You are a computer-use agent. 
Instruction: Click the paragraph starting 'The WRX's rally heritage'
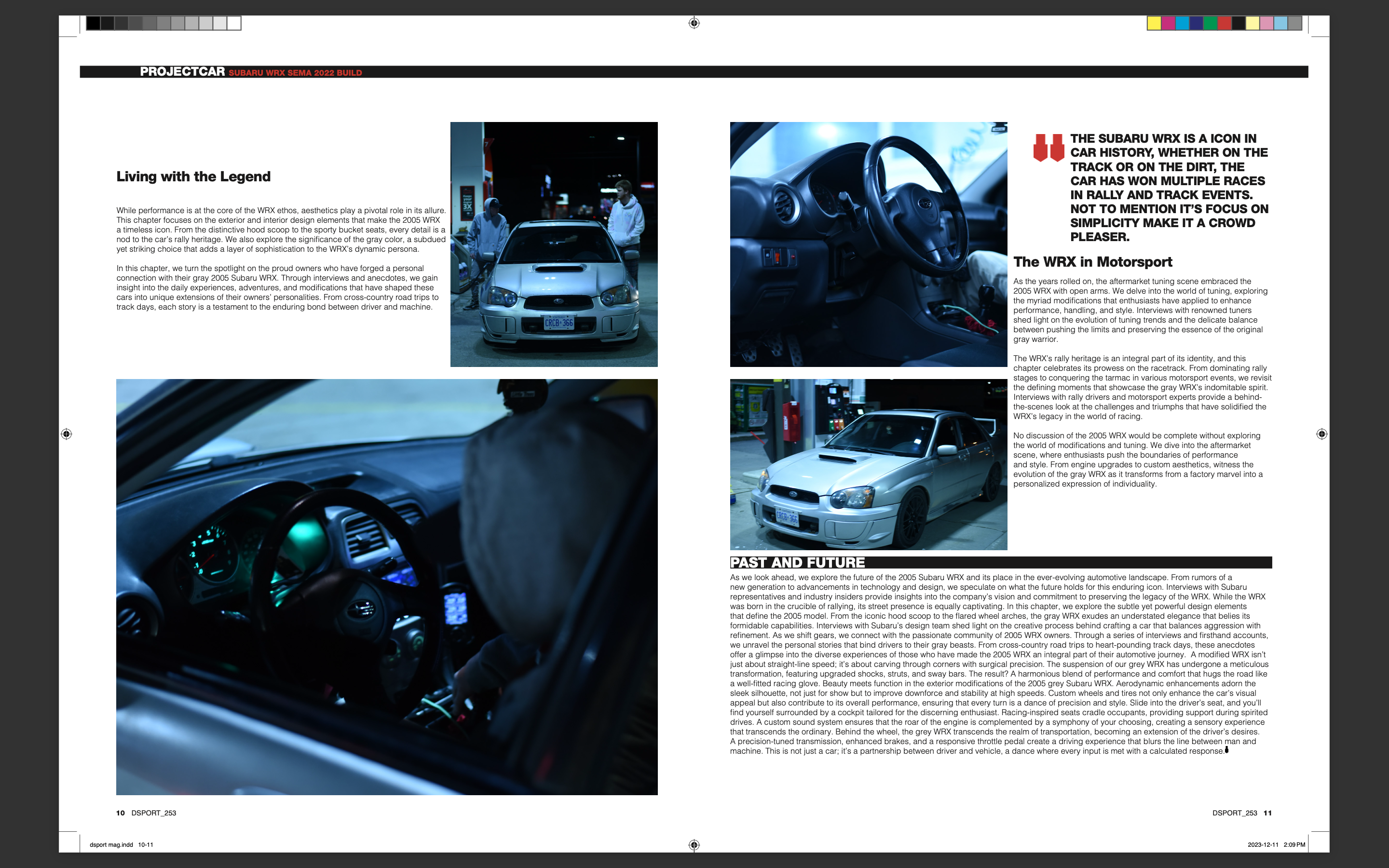[x=1142, y=388]
